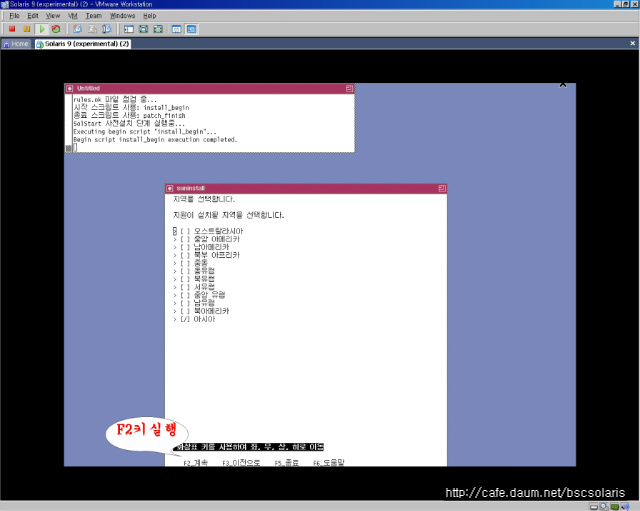The height and width of the screenshot is (511, 640).
Task: Toggle the sidebar view toolbar icon
Action: [x=129, y=29]
